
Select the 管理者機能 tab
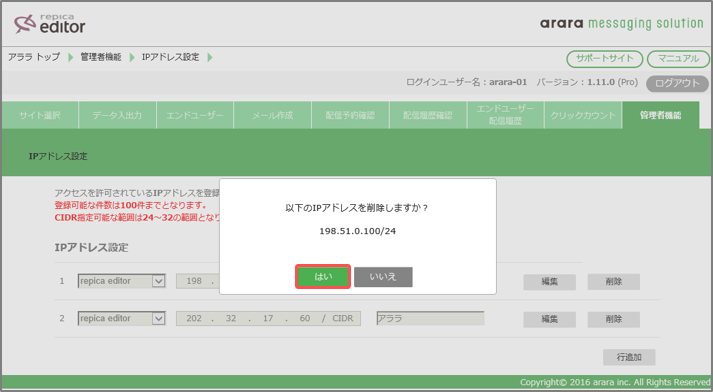point(661,116)
